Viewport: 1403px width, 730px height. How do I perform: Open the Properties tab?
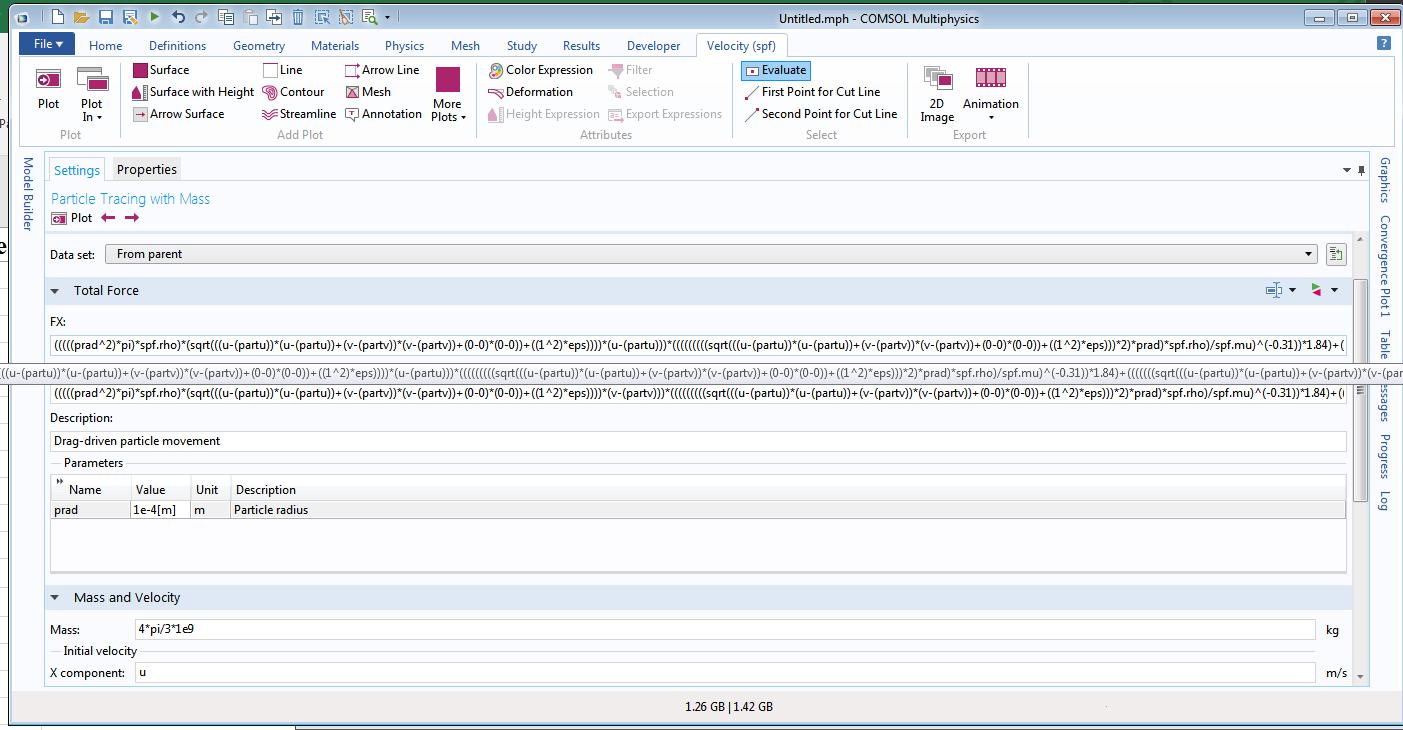pyautogui.click(x=146, y=169)
